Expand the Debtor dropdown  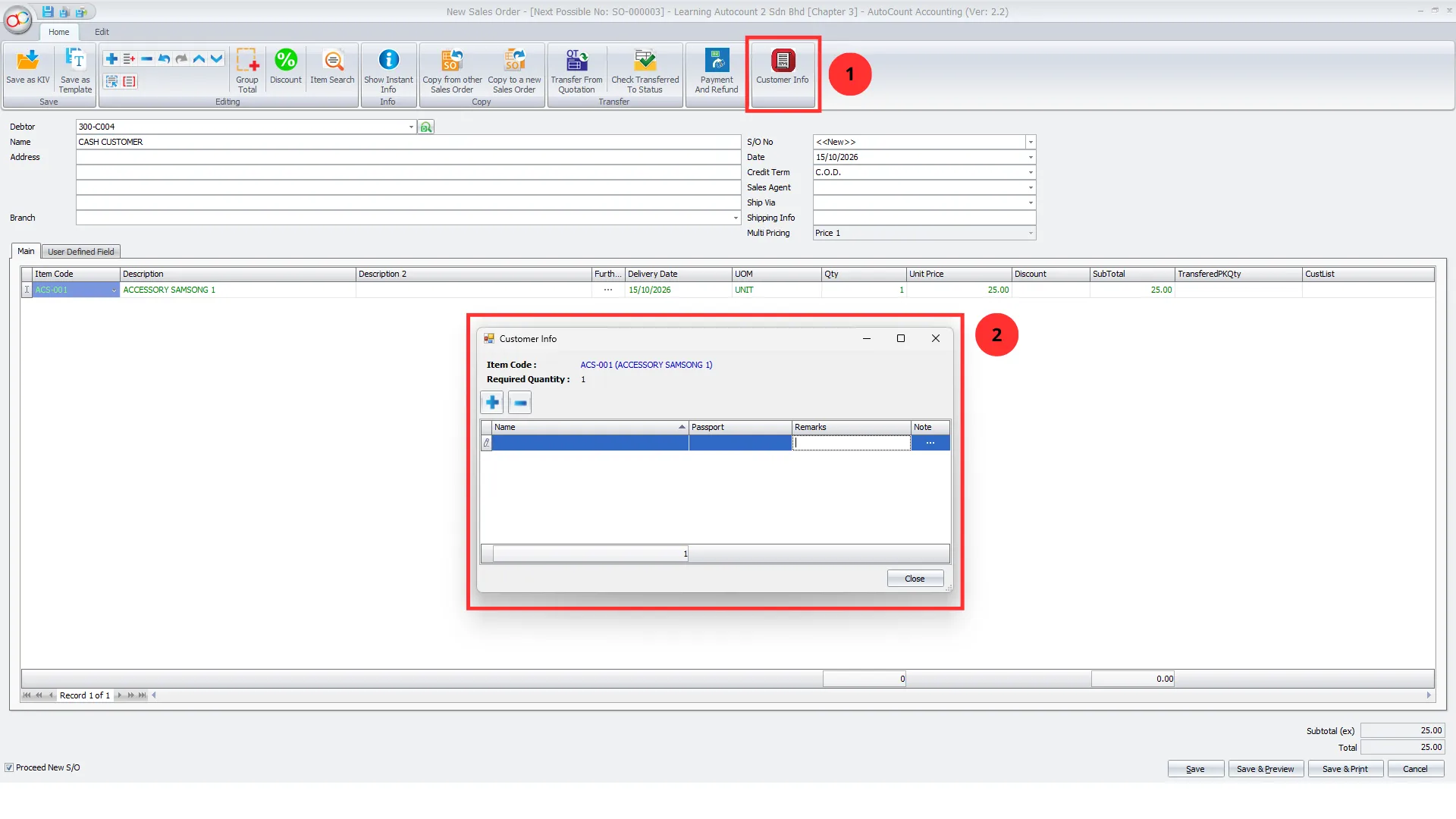pyautogui.click(x=411, y=127)
